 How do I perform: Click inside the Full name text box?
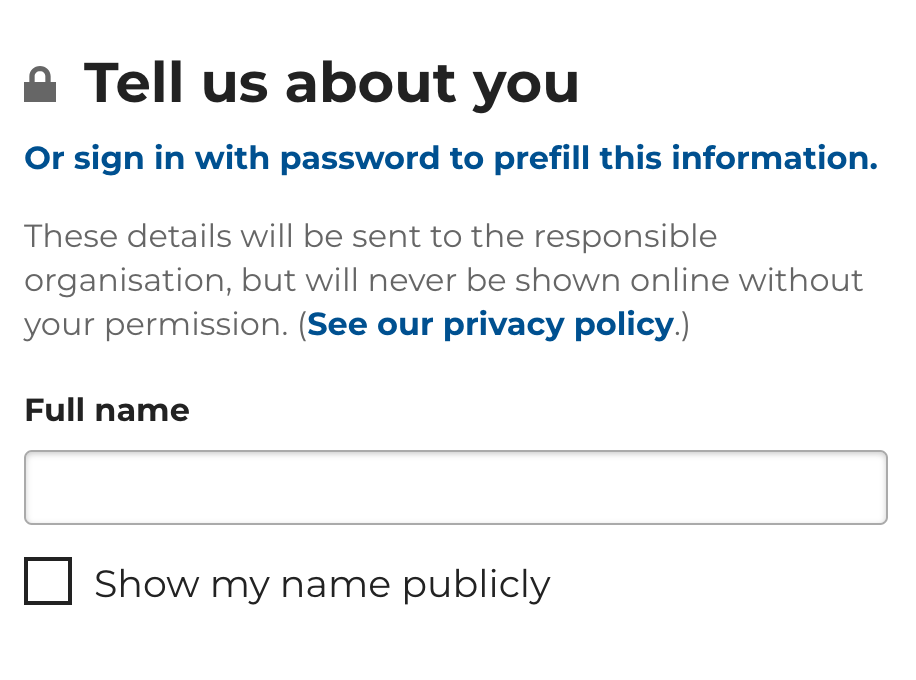pyautogui.click(x=456, y=487)
